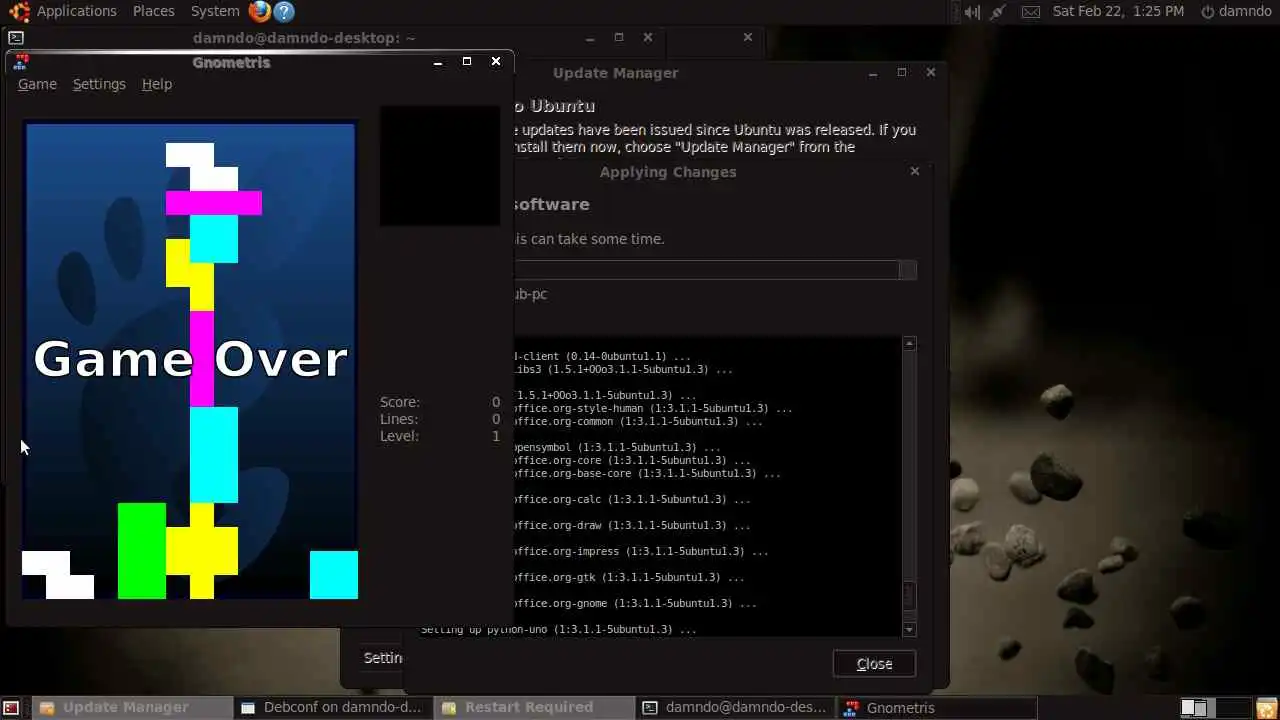Click the Lines label in Gnometris
The height and width of the screenshot is (720, 1280).
coord(399,419)
